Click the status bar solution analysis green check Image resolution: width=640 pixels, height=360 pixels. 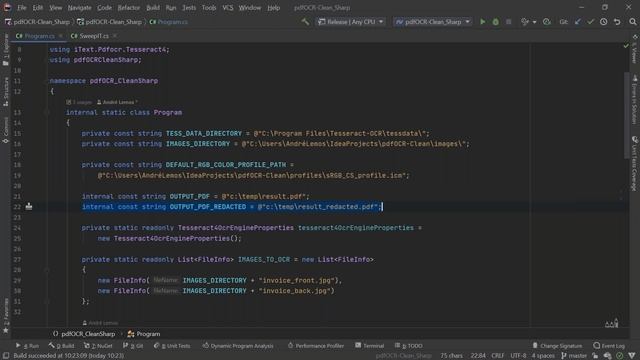pos(620,356)
